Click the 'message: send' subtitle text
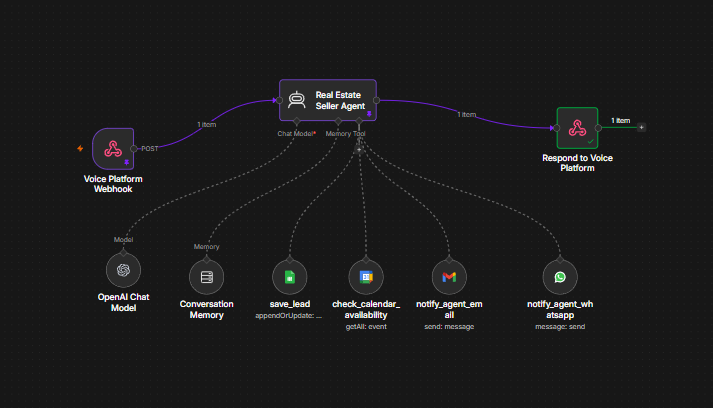713x408 pixels. point(560,327)
